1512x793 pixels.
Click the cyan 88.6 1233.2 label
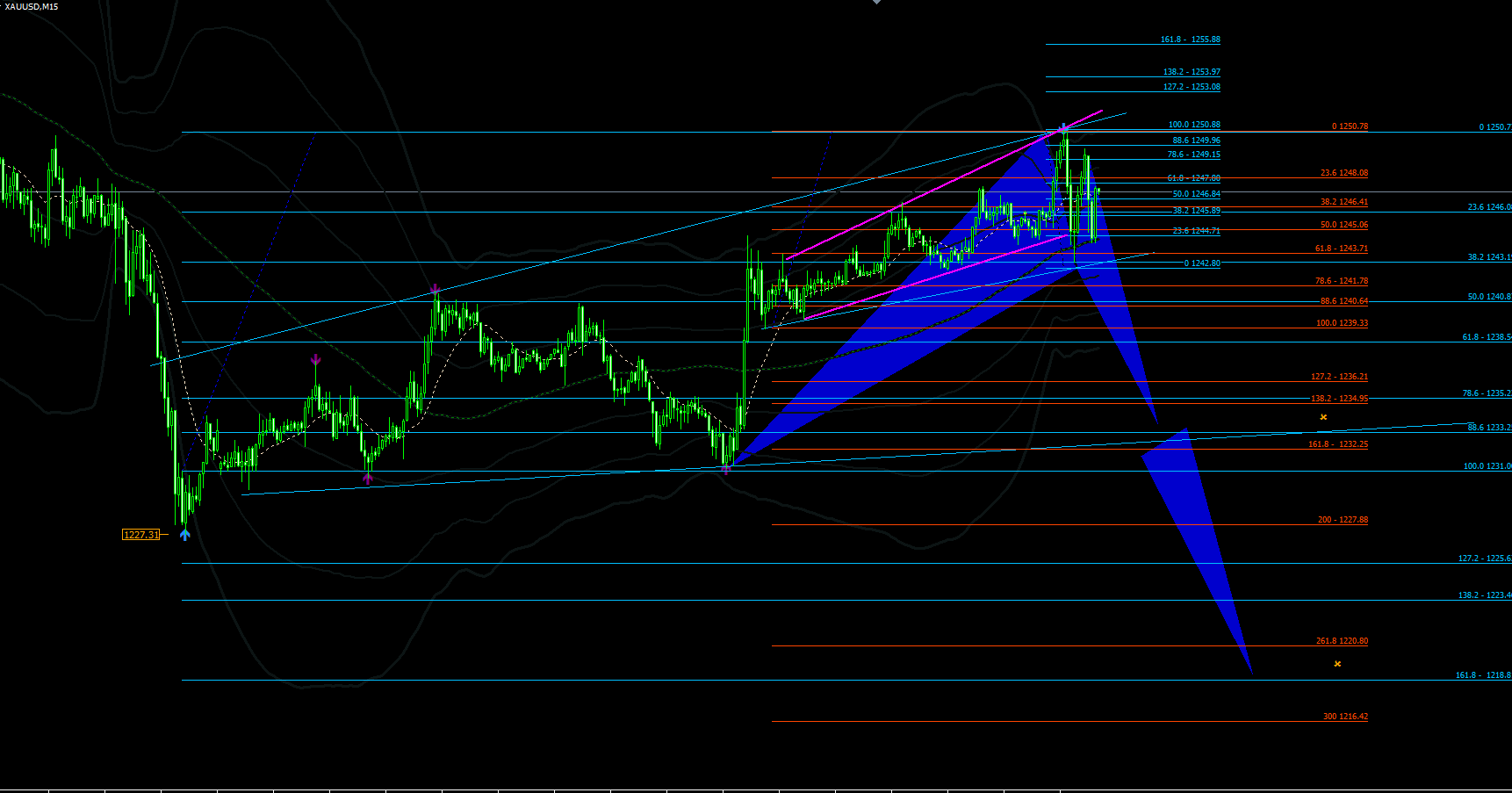coord(1489,428)
